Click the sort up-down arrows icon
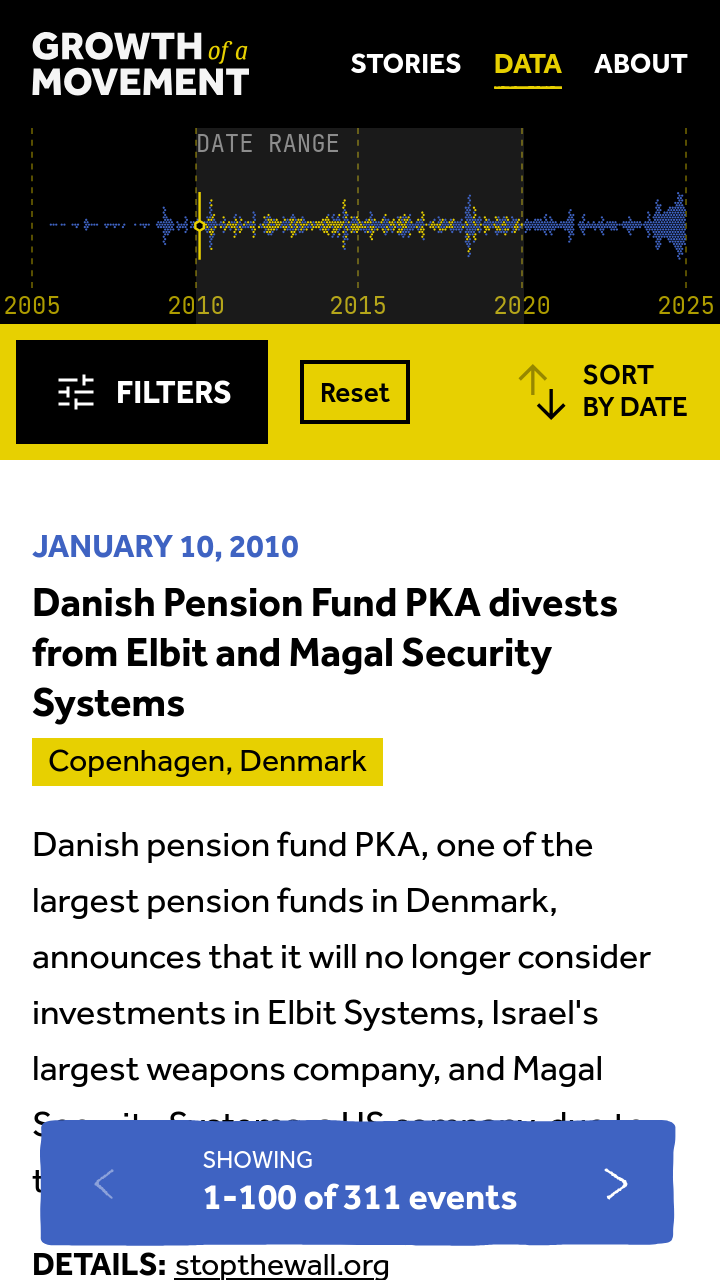 [x=542, y=392]
